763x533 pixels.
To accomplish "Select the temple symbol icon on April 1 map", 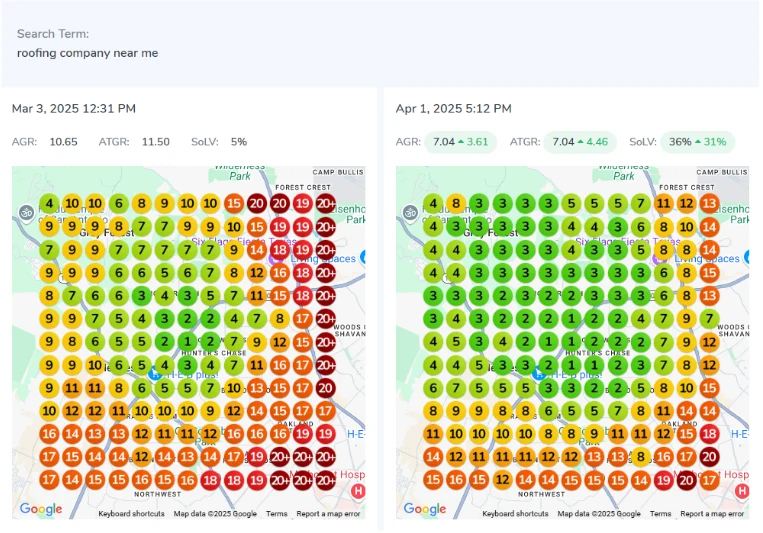I will pyautogui.click(x=410, y=212).
